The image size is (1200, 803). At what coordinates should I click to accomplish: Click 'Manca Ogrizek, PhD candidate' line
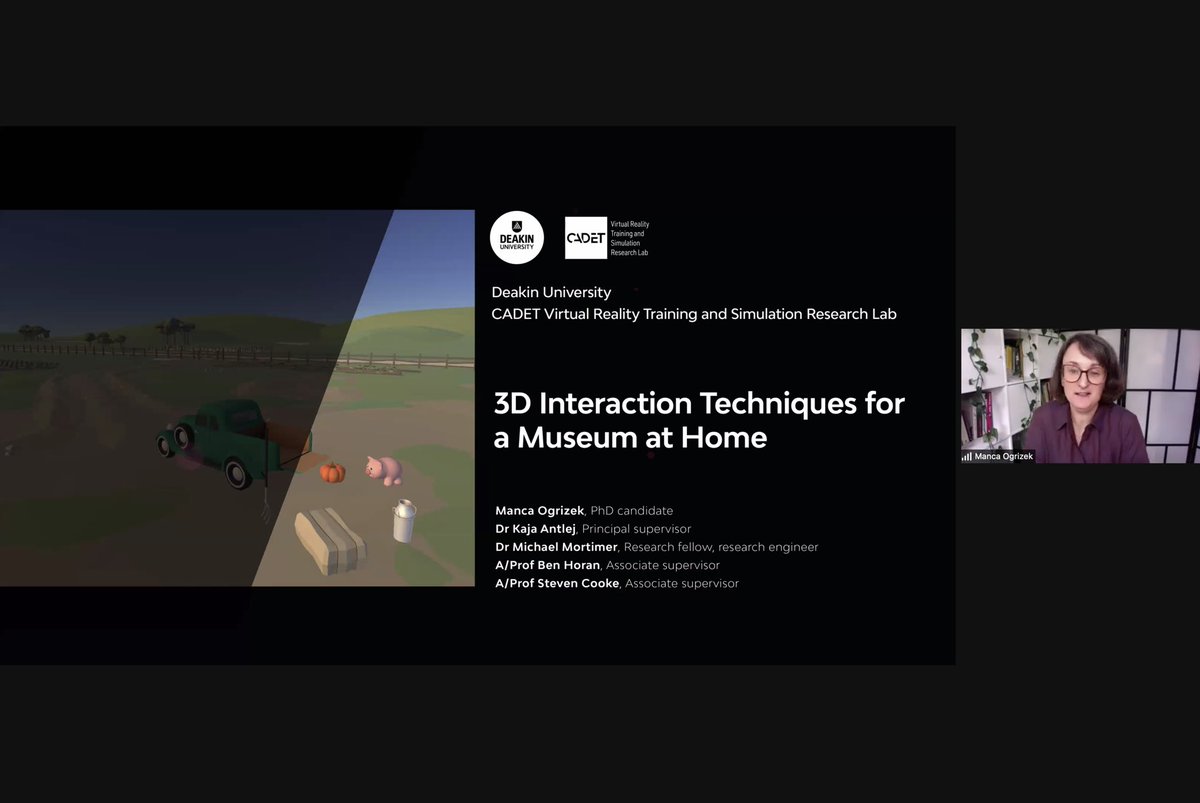point(584,511)
